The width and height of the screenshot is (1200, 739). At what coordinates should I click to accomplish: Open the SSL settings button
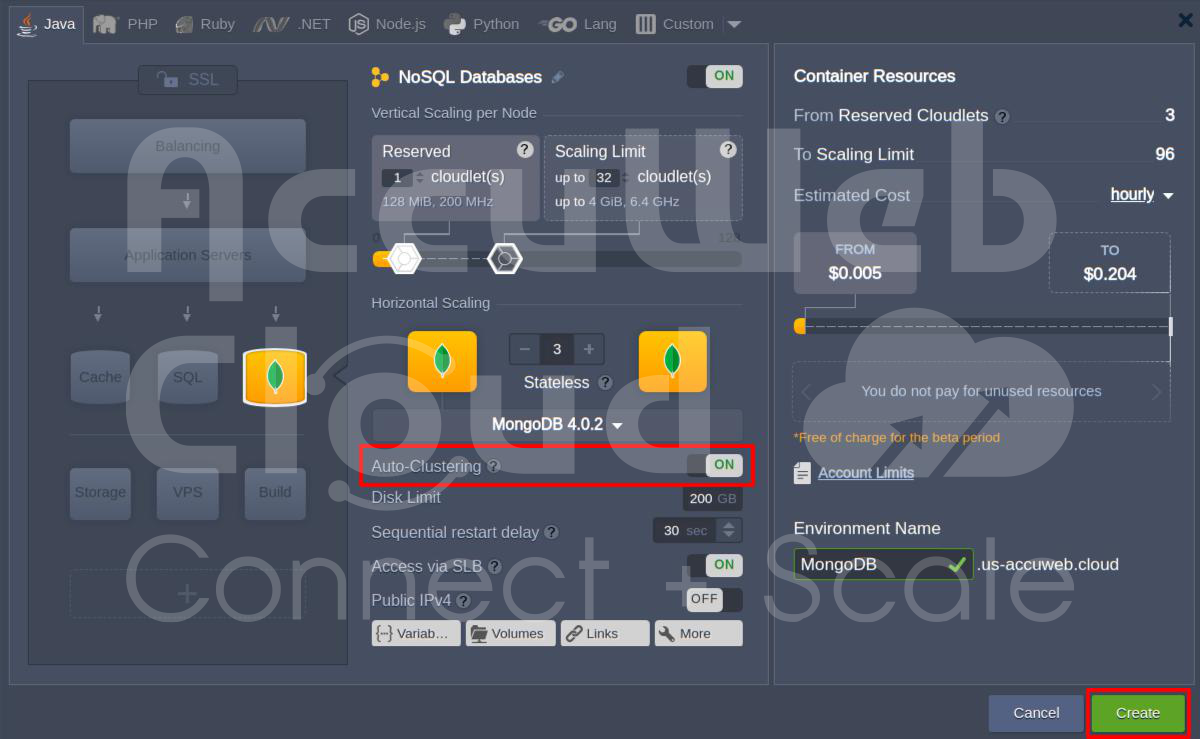[x=188, y=79]
